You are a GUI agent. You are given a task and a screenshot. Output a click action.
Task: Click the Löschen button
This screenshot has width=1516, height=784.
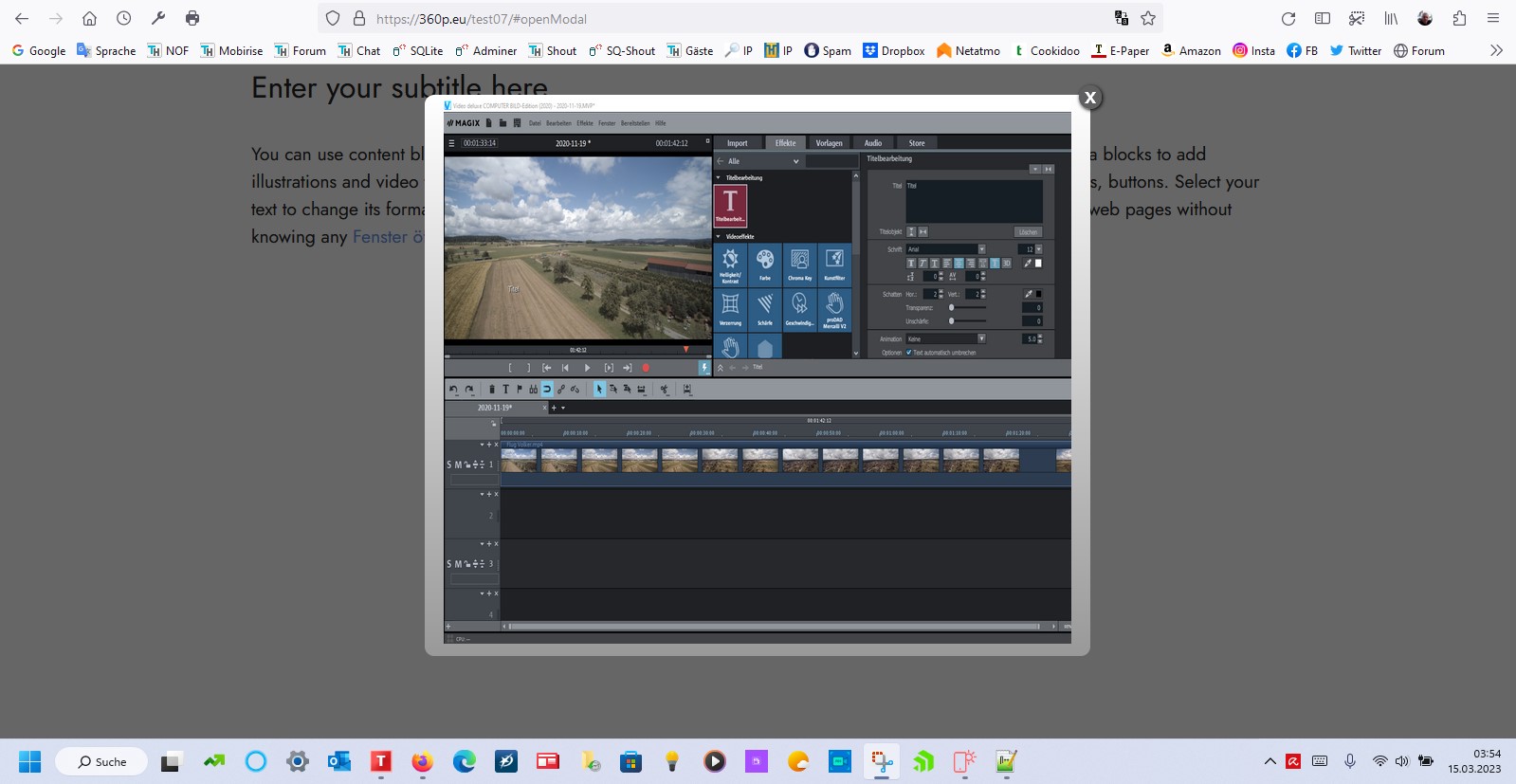1028,232
